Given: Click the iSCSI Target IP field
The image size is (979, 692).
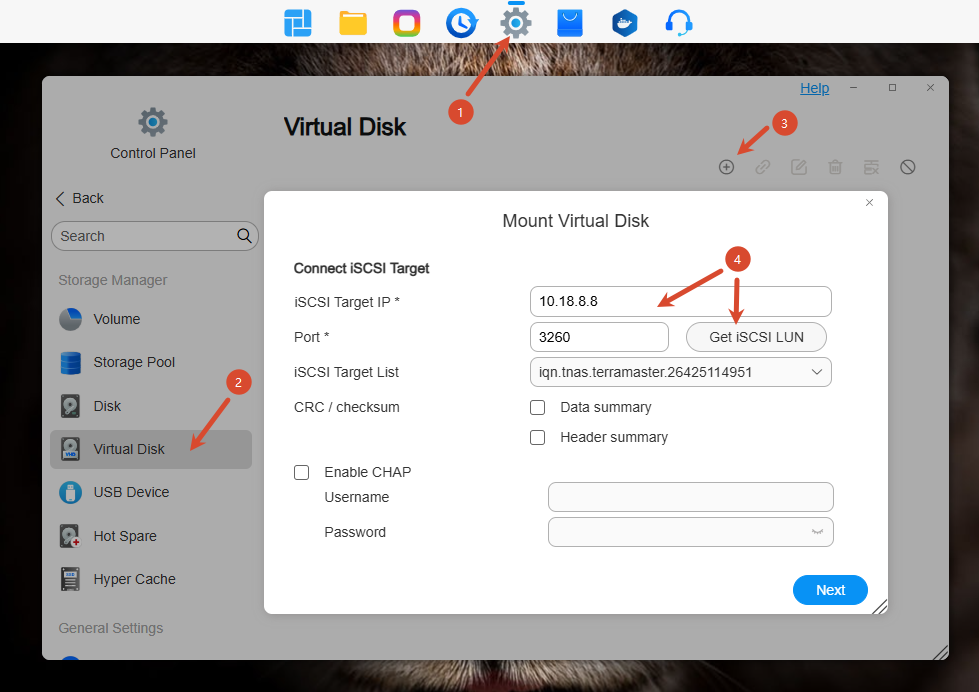Looking at the screenshot, I should (681, 302).
